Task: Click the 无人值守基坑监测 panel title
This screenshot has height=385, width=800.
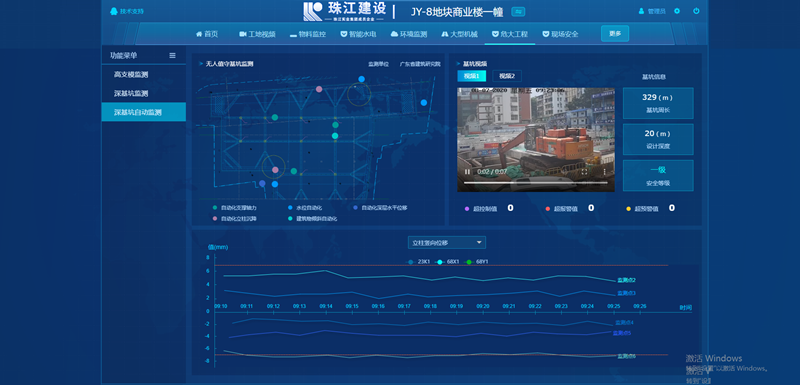Action: click(229, 64)
